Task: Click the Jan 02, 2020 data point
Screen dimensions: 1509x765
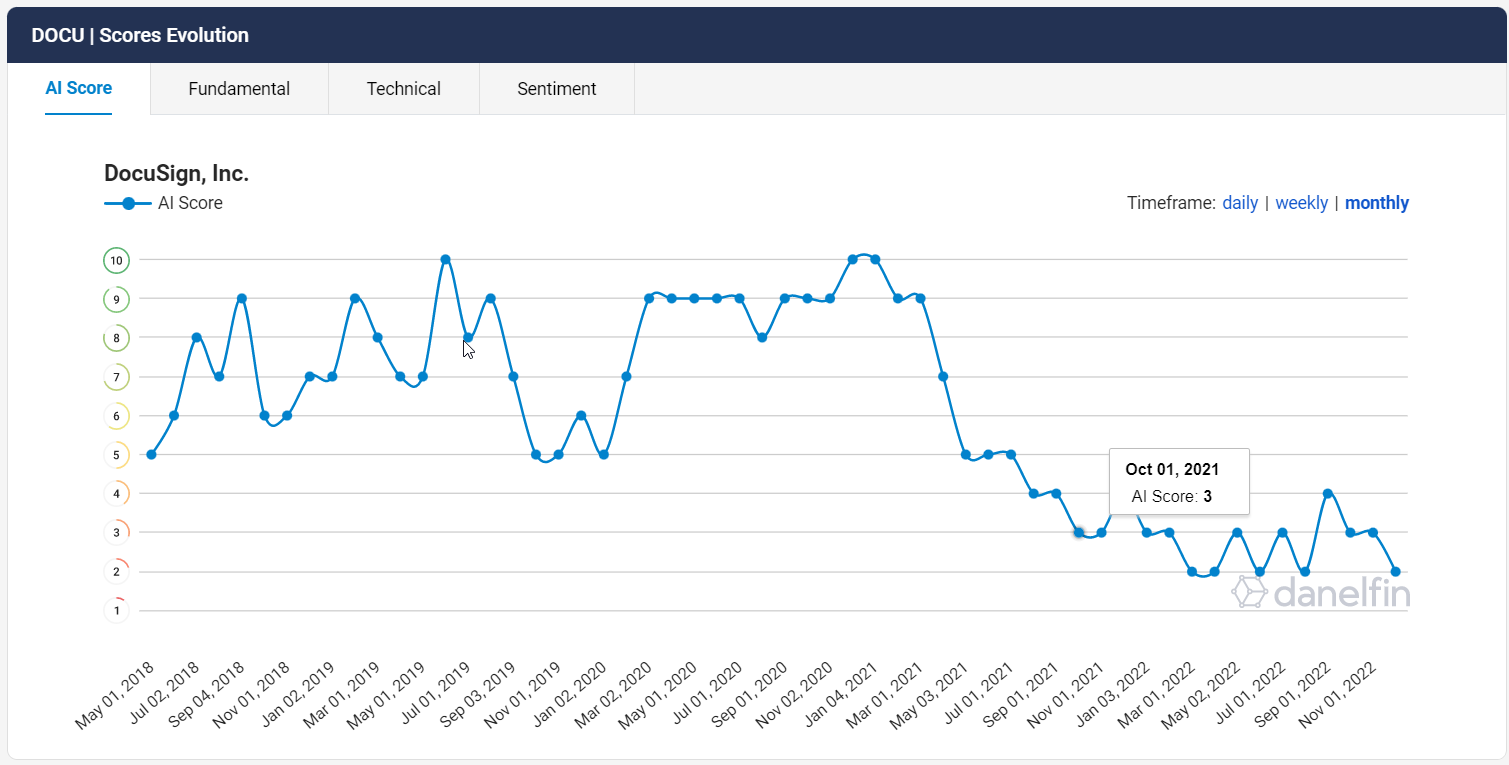Action: pyautogui.click(x=603, y=454)
